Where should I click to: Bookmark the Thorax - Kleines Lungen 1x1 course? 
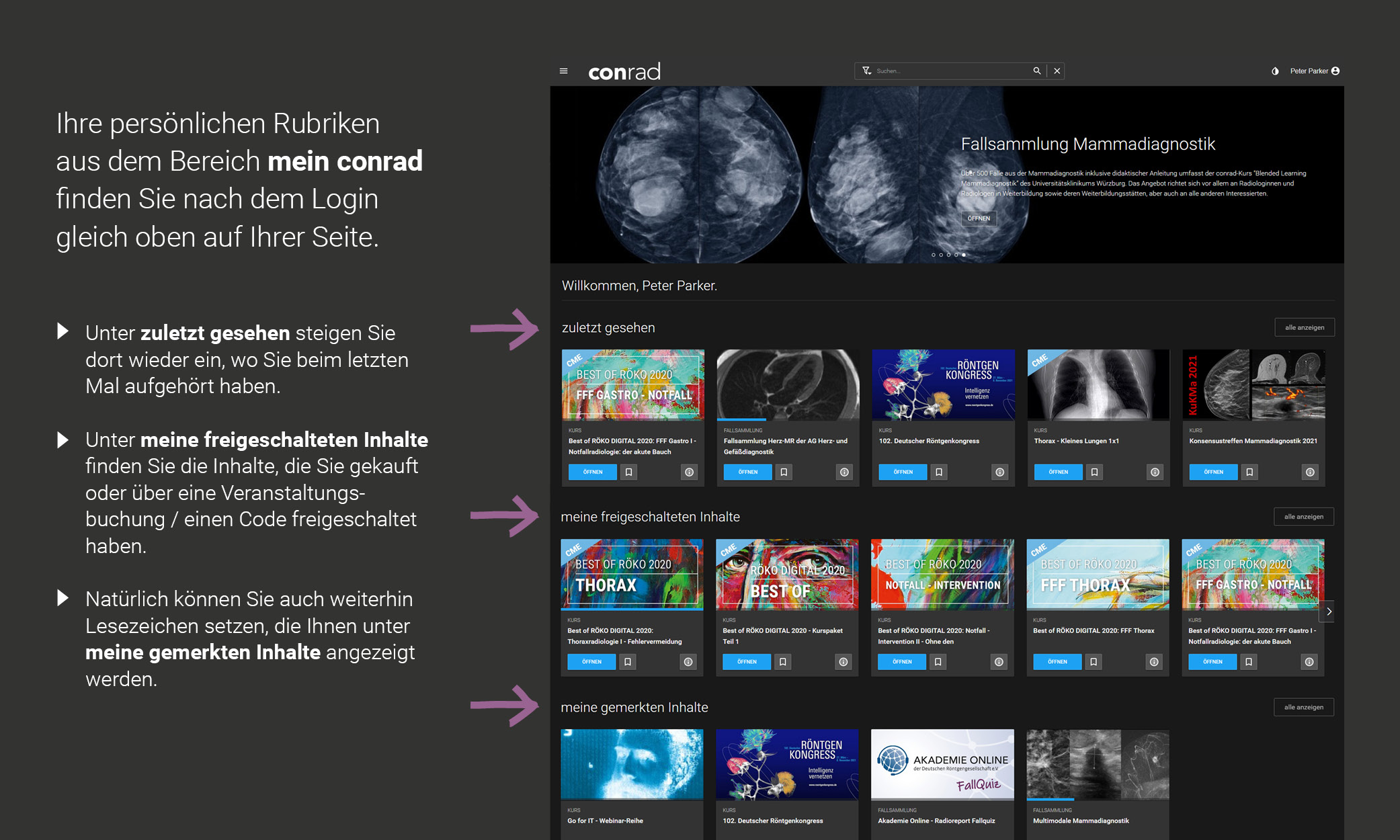click(x=1094, y=472)
